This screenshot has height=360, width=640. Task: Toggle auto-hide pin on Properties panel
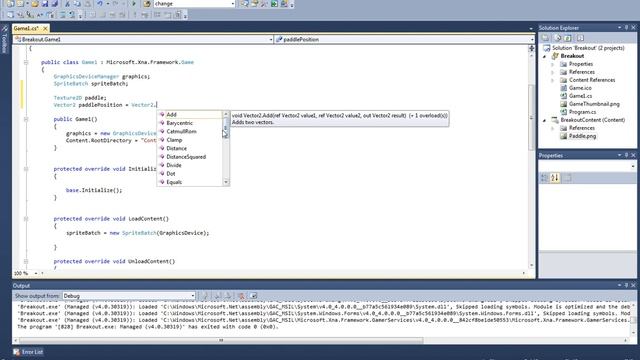tap(627, 156)
